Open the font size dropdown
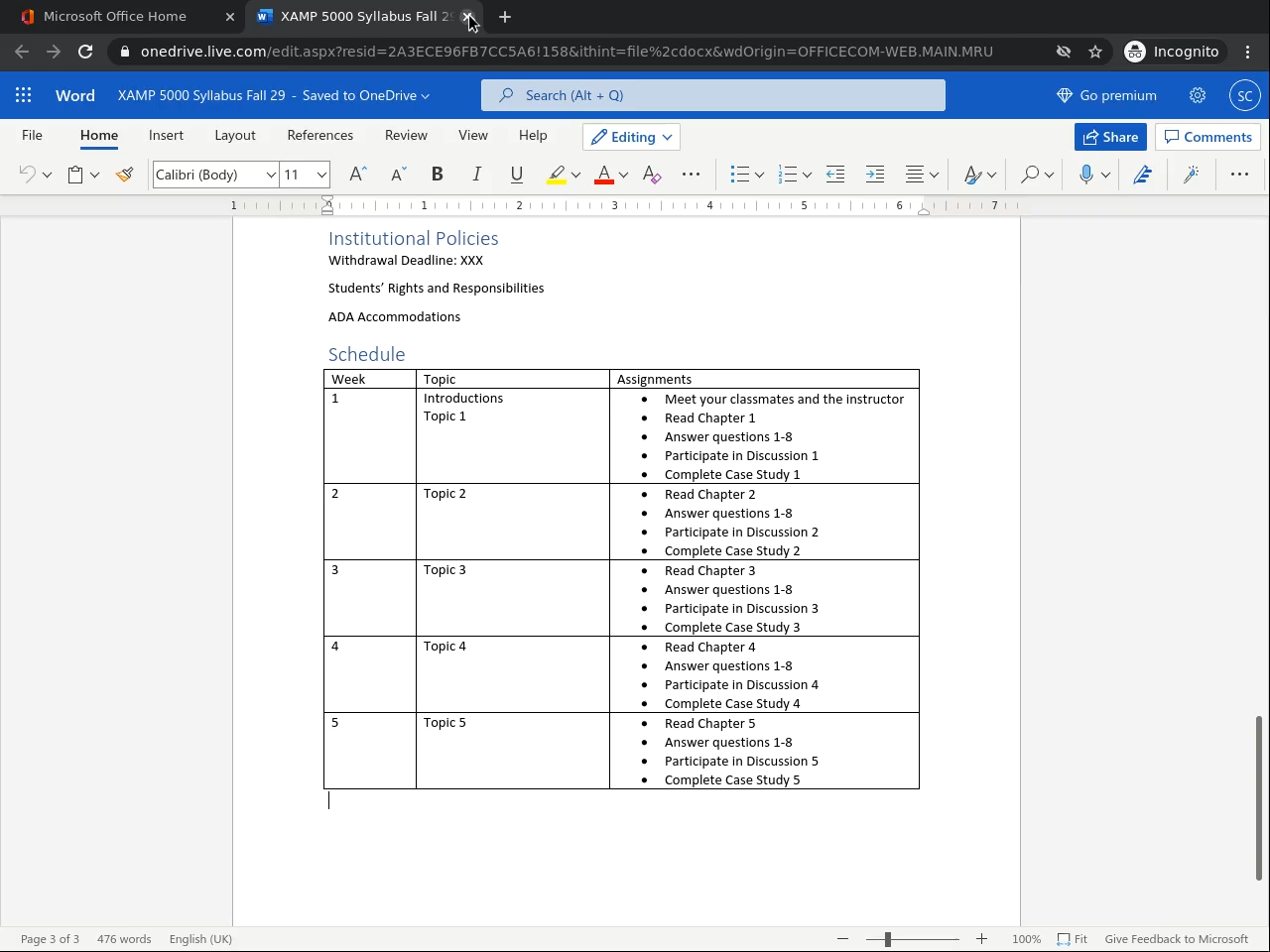The height and width of the screenshot is (952, 1270). 321,175
